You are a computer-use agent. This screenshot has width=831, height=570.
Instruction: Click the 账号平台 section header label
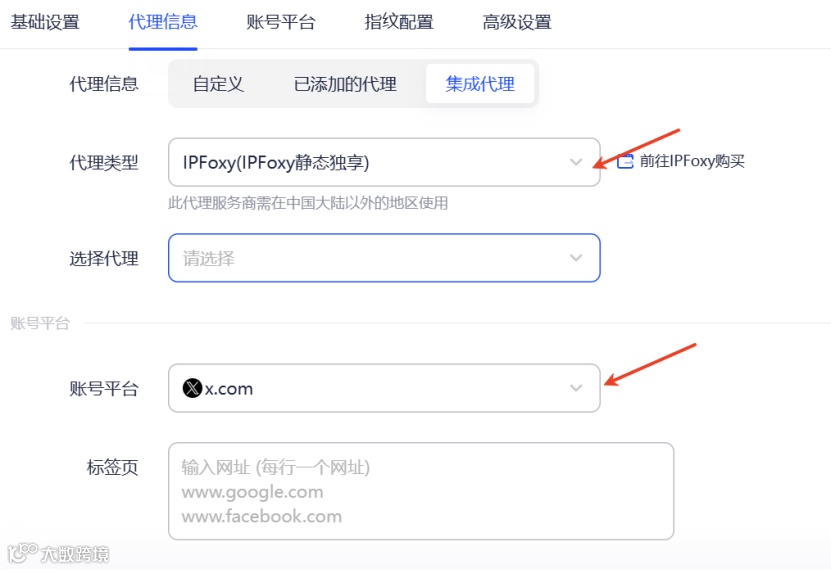[40, 323]
